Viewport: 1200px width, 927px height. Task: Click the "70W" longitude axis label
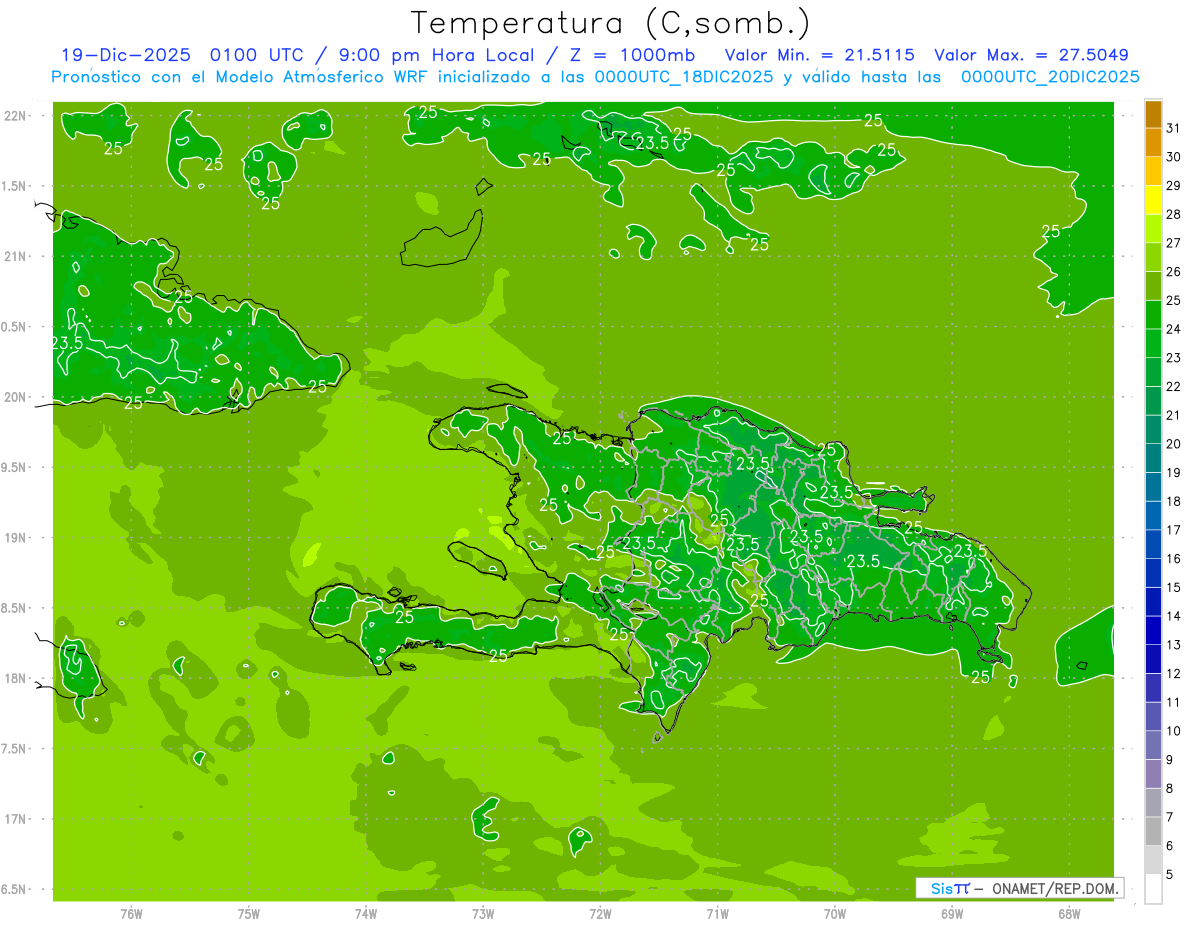click(x=835, y=914)
